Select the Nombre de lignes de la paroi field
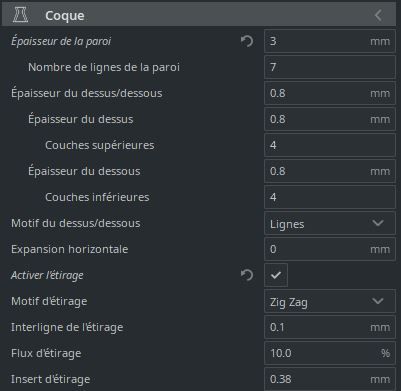The width and height of the screenshot is (401, 391). 330,67
